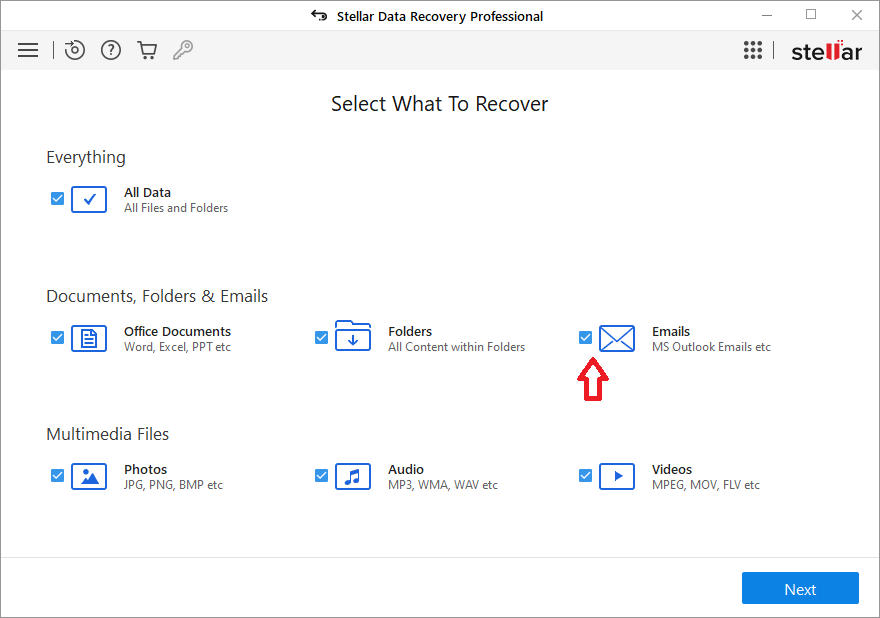This screenshot has width=880, height=618.
Task: Click the Emails envelope icon
Action: tap(617, 338)
